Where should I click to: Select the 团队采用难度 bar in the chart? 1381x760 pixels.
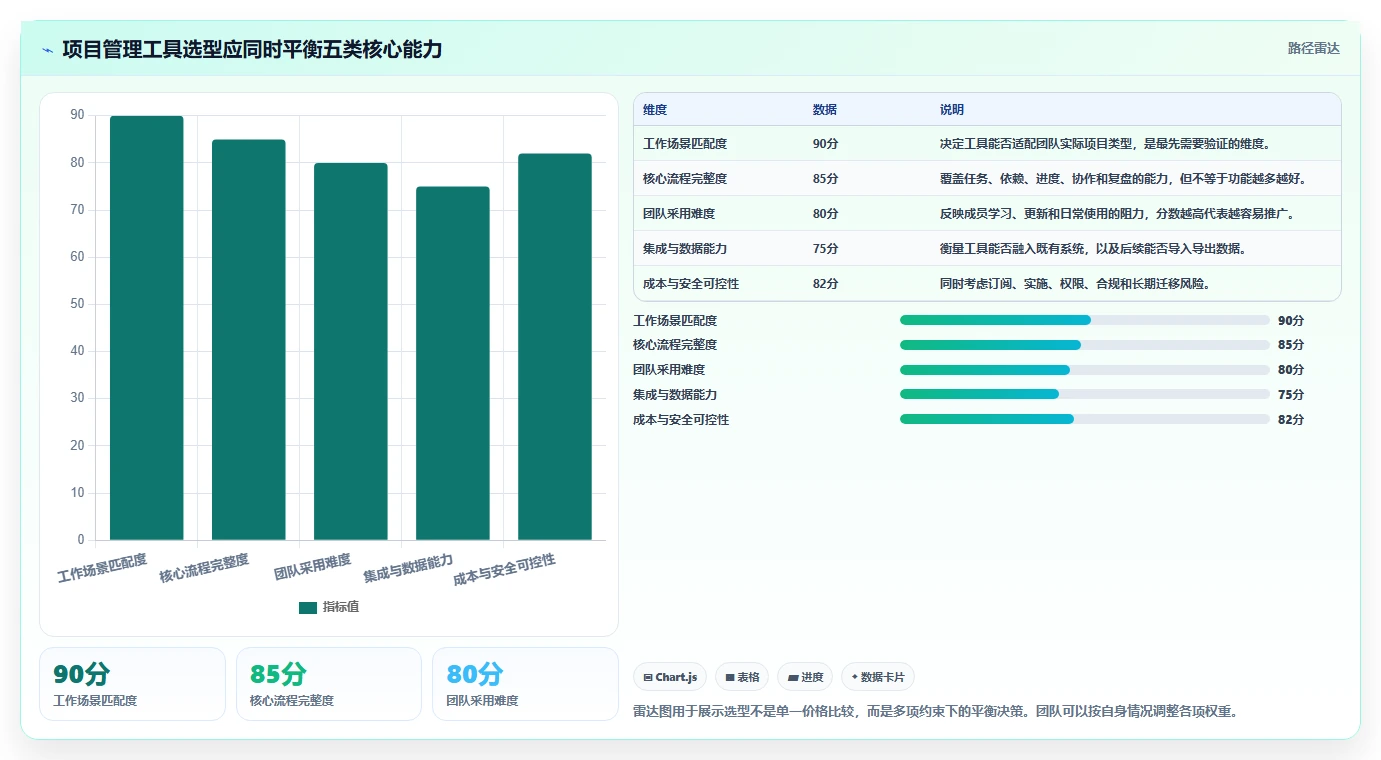(x=351, y=352)
